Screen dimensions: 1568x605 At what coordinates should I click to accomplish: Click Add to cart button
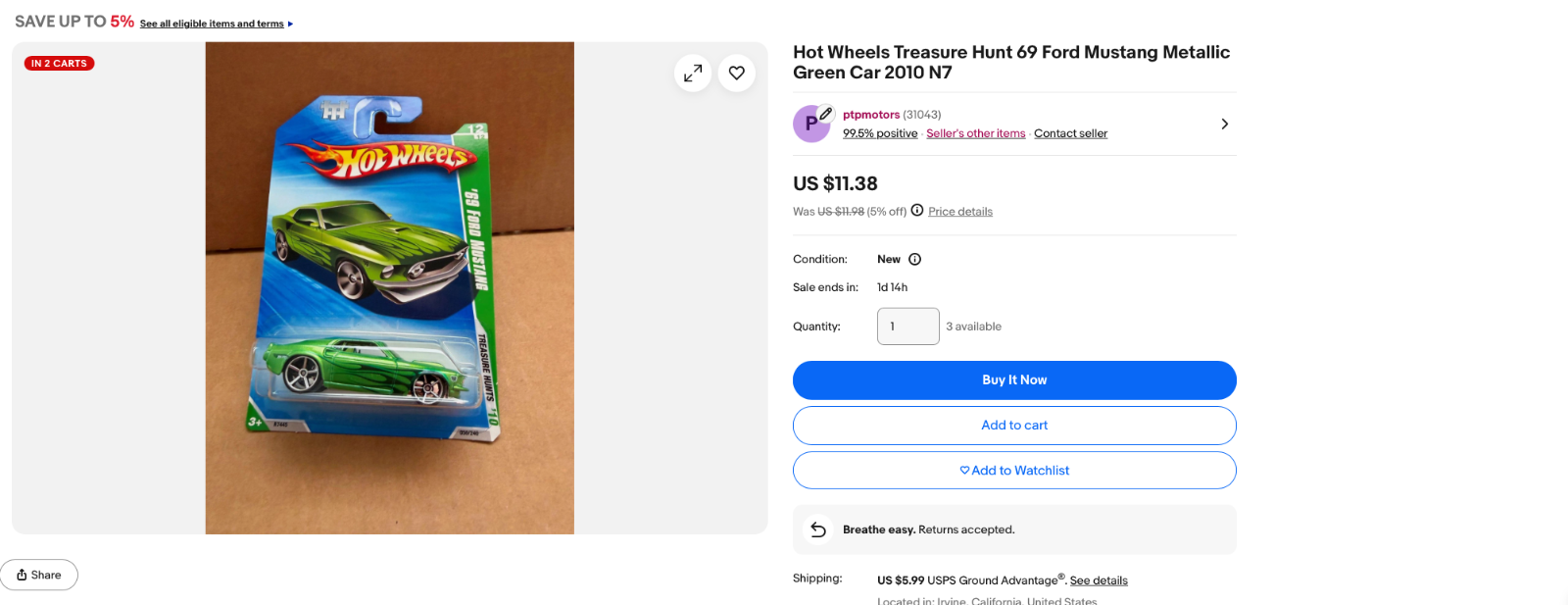(x=1014, y=426)
